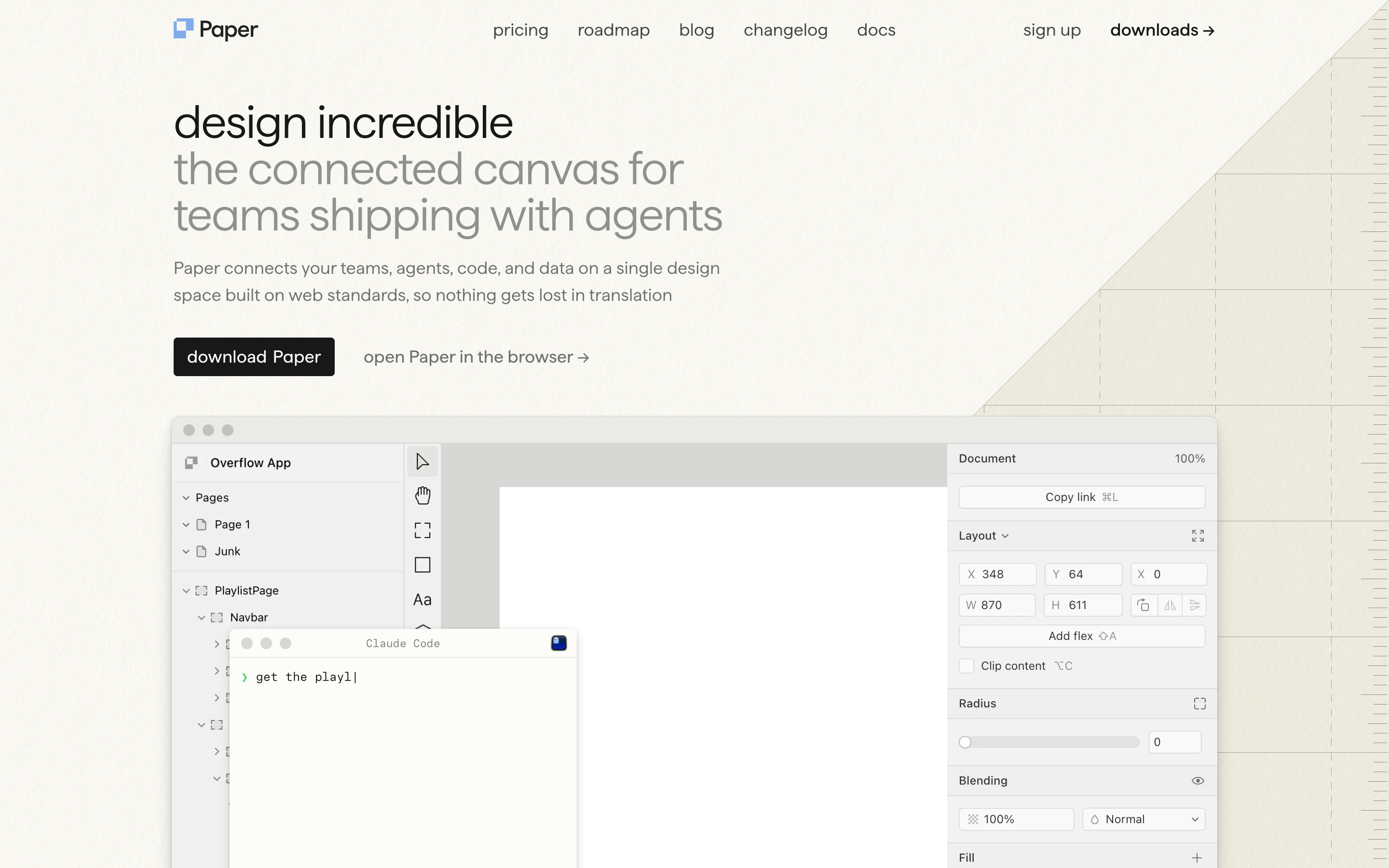Viewport: 1389px width, 868px height.
Task: Click the Radius slider handle
Action: tap(966, 742)
